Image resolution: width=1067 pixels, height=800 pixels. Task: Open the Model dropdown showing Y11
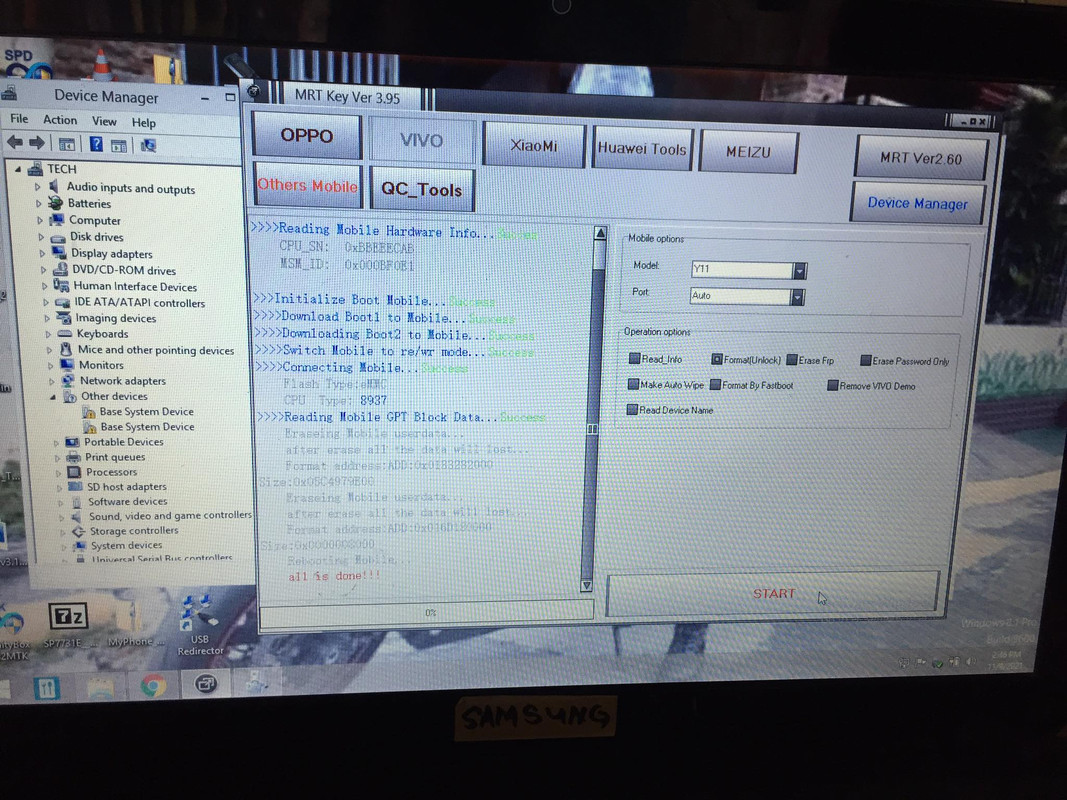[800, 271]
